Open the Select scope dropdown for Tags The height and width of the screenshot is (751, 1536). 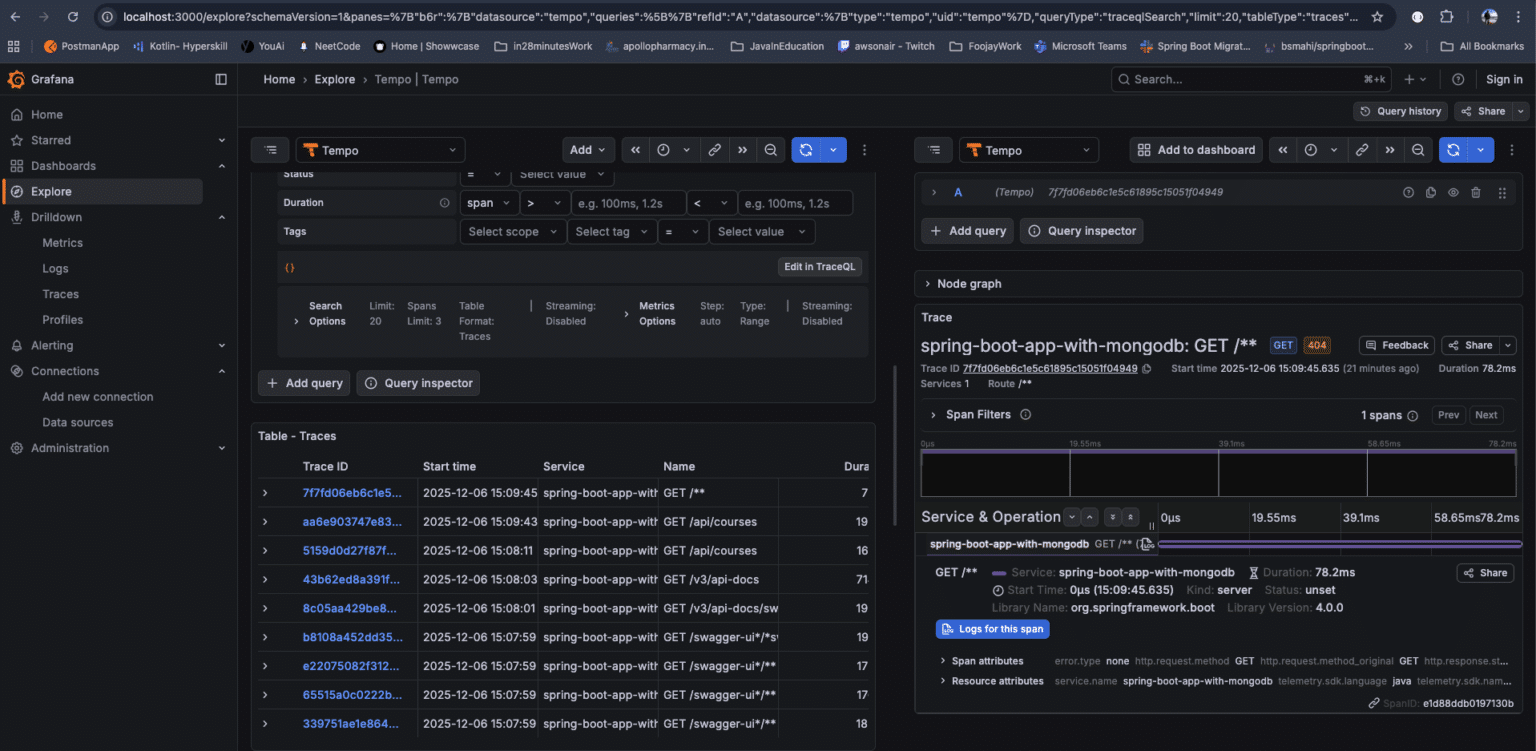tap(512, 232)
